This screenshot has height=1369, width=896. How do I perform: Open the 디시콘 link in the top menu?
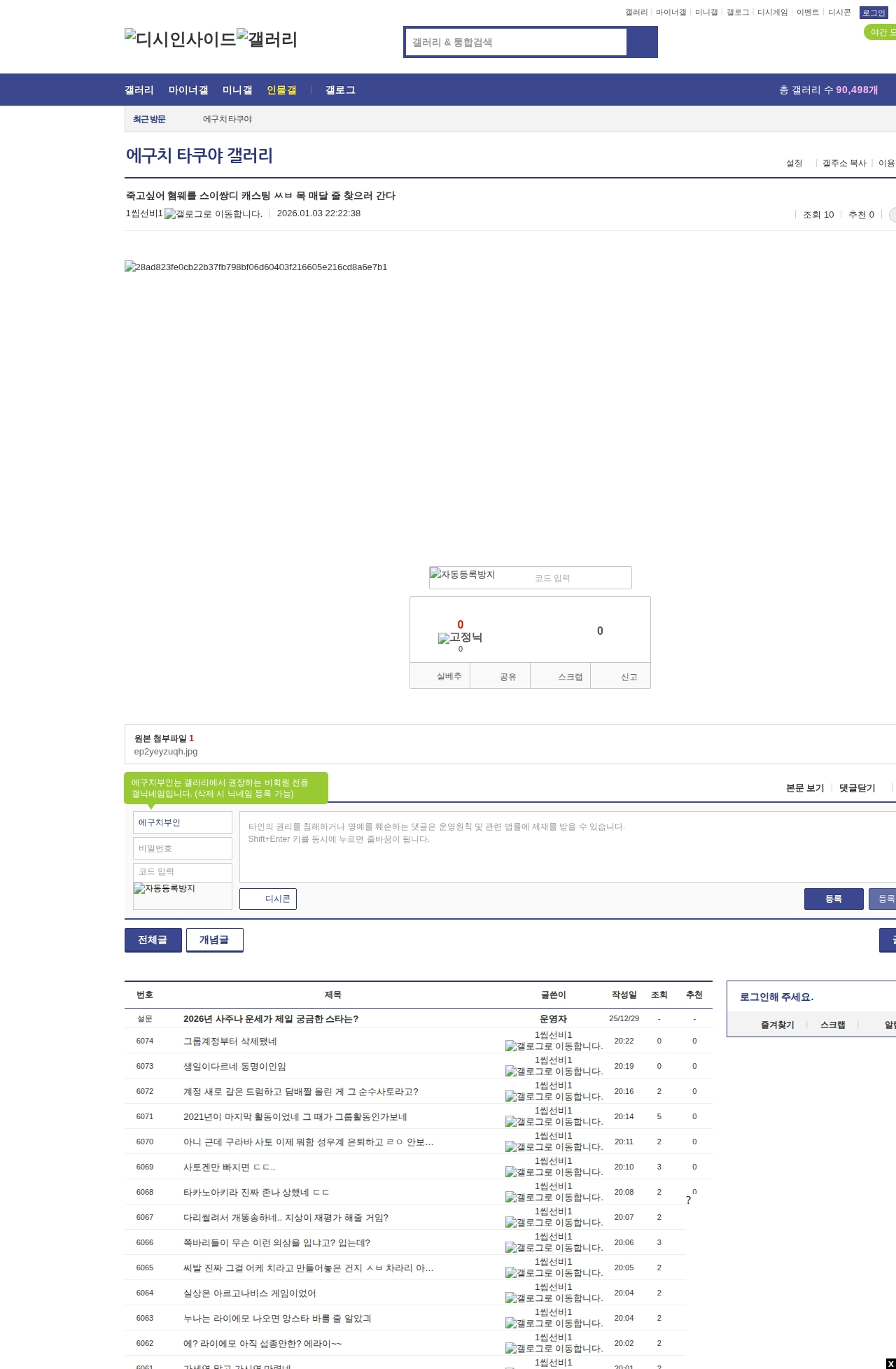pyautogui.click(x=839, y=13)
